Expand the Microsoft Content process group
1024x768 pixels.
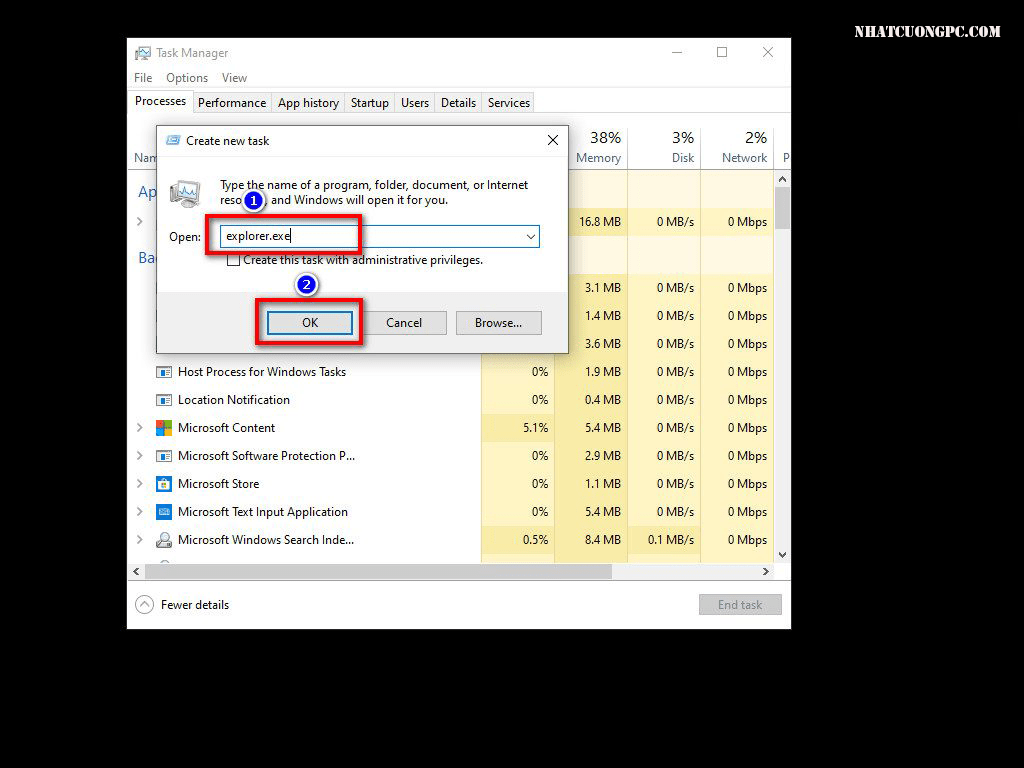[140, 428]
